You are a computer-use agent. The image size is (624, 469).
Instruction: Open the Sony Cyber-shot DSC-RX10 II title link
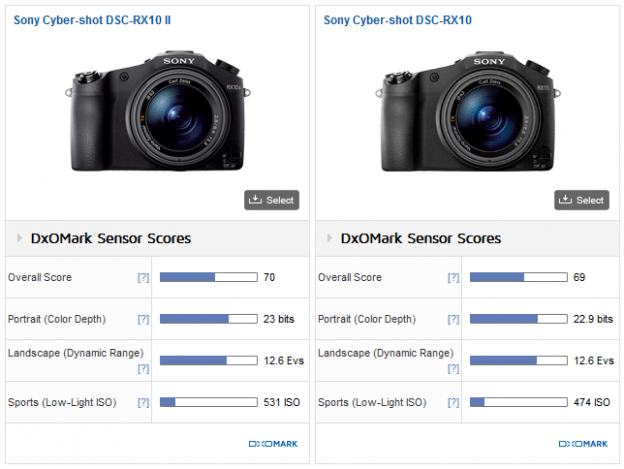point(92,20)
